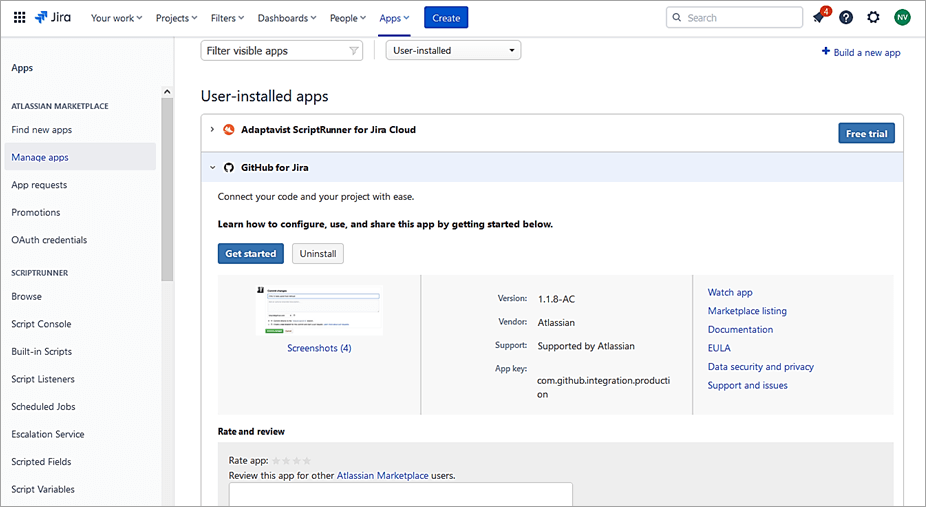Click the plus icon by Build a new app
The image size is (926, 507).
tap(826, 51)
